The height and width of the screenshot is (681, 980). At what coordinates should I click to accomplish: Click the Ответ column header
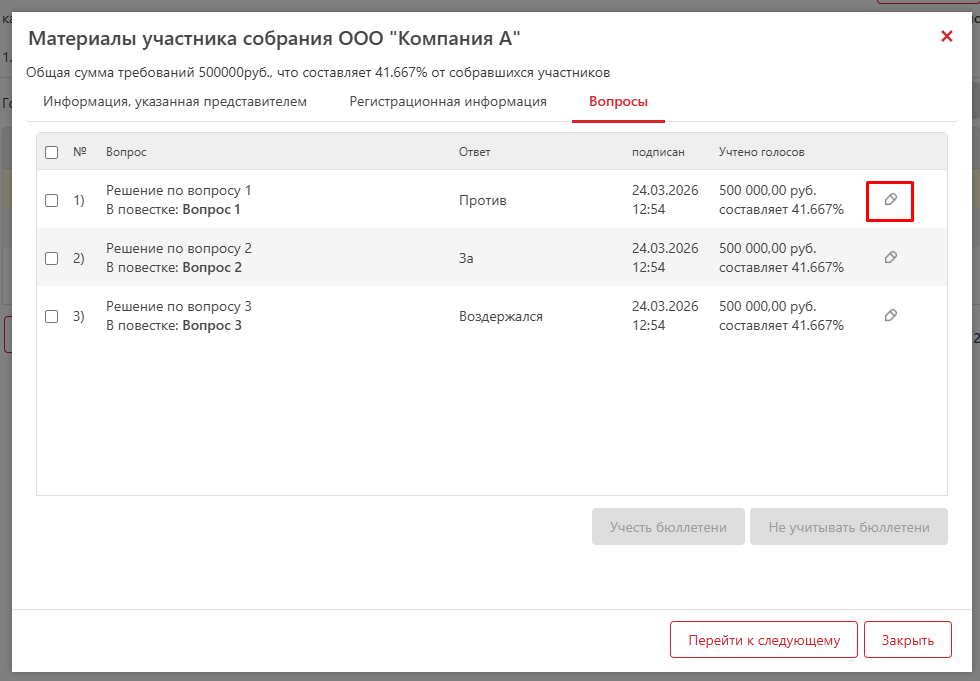474,152
